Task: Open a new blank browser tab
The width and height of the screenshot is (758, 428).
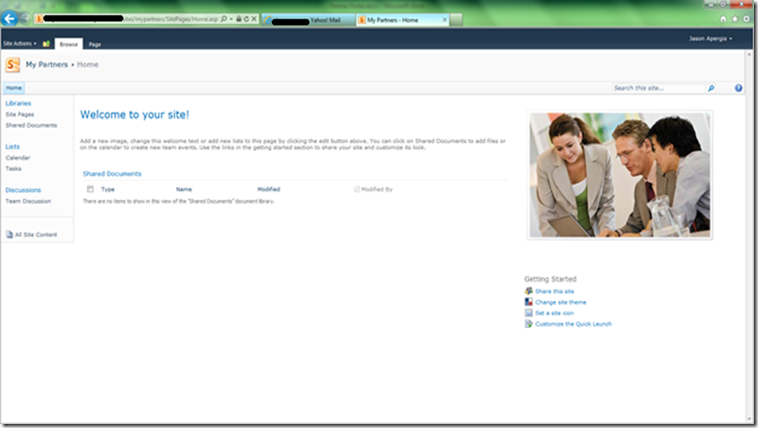Action: [456, 20]
